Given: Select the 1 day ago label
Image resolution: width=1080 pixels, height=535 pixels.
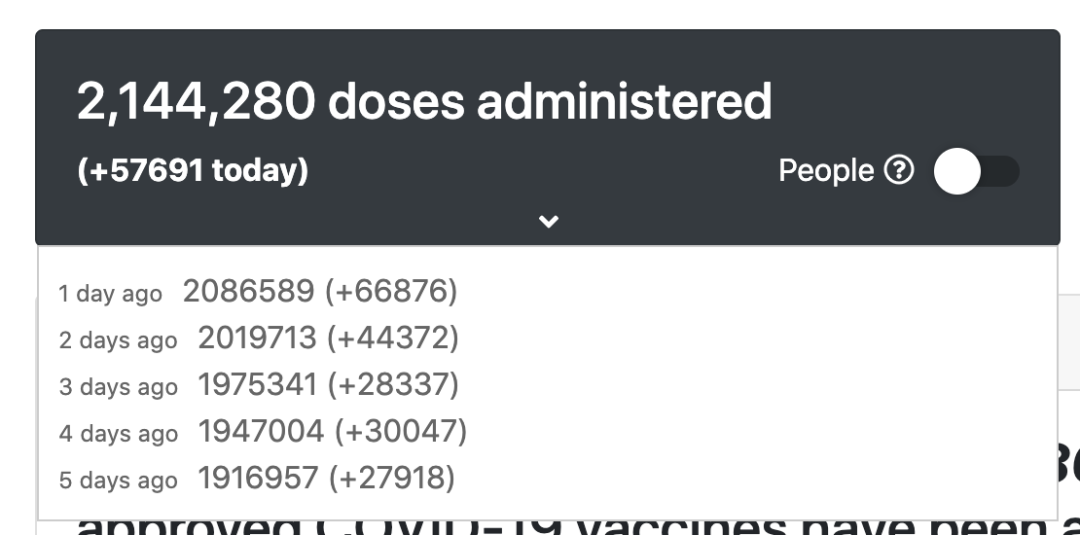Looking at the screenshot, I should (x=110, y=293).
